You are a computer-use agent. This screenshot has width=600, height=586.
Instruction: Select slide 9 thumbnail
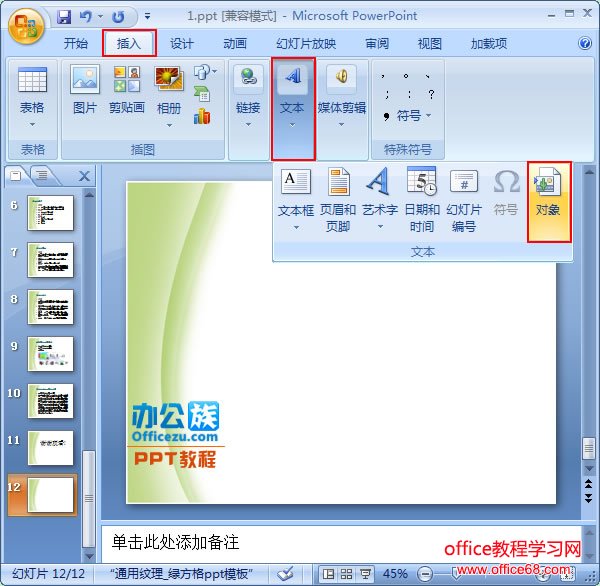click(51, 354)
